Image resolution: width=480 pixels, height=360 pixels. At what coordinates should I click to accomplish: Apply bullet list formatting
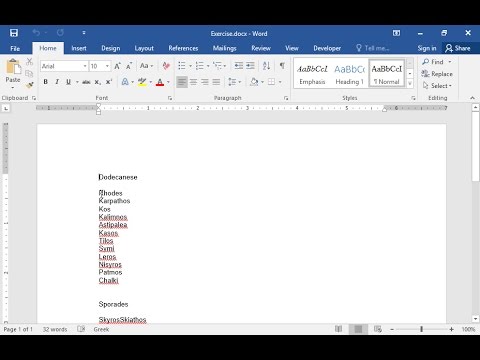point(182,66)
